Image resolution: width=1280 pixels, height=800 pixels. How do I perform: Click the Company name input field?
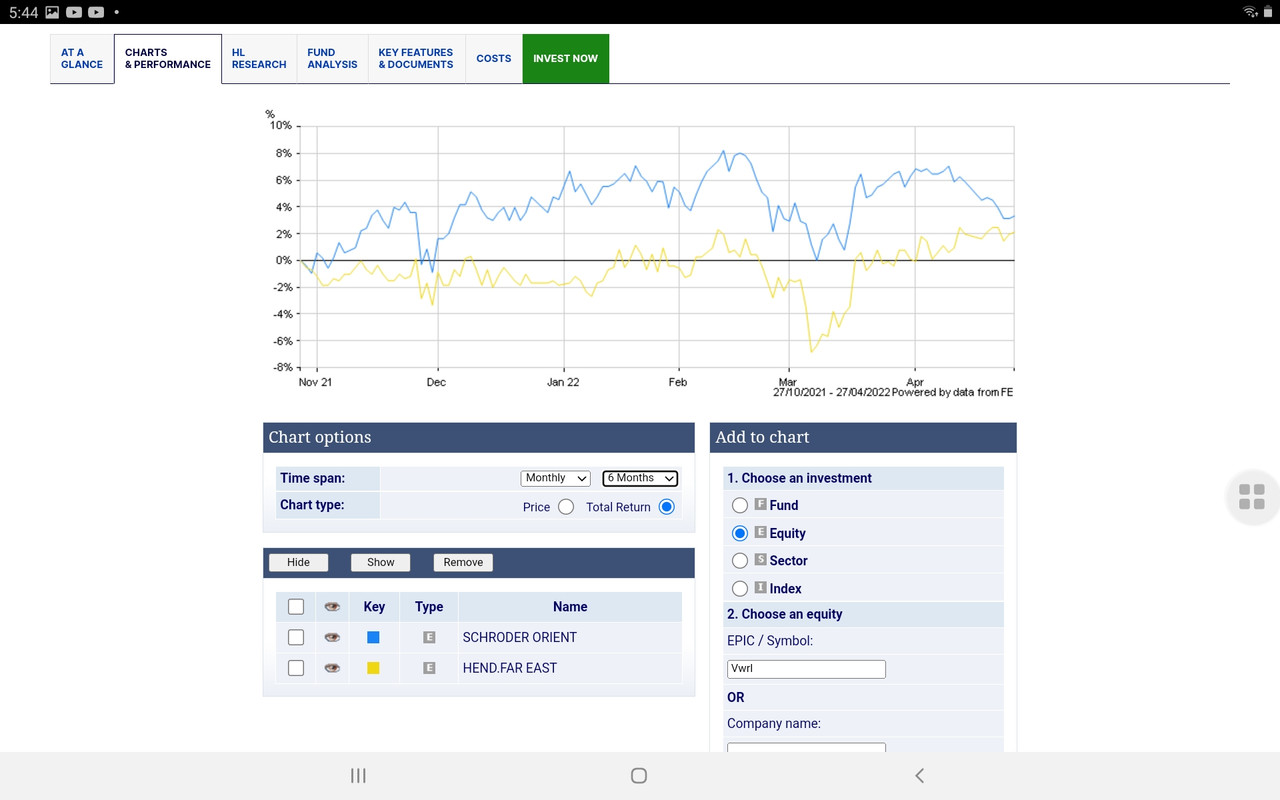806,747
